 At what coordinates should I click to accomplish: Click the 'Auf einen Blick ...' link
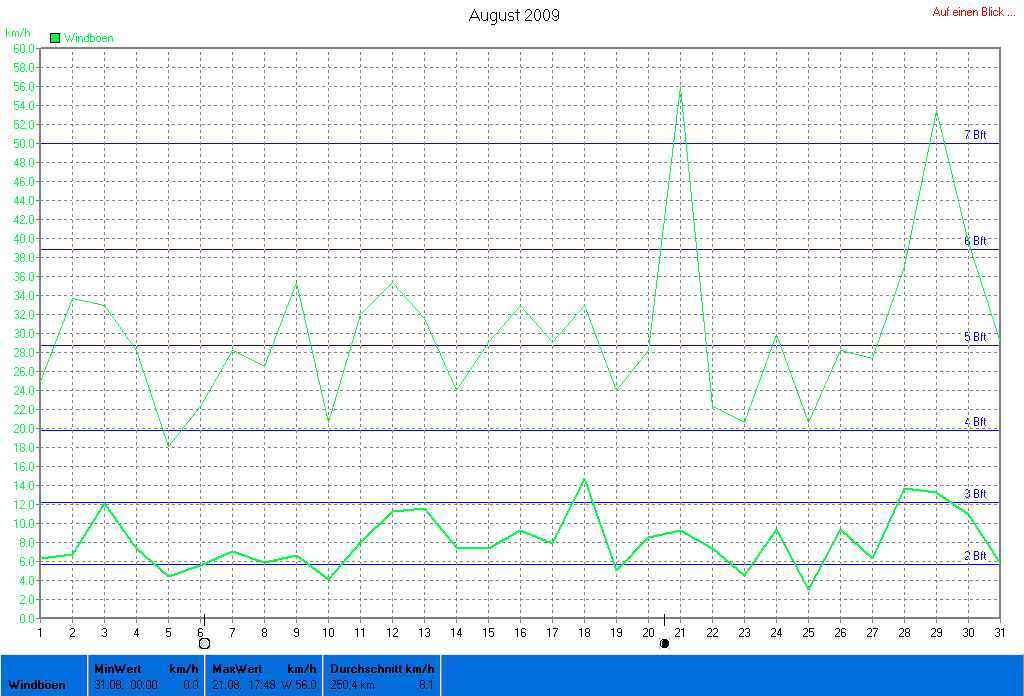(974, 12)
